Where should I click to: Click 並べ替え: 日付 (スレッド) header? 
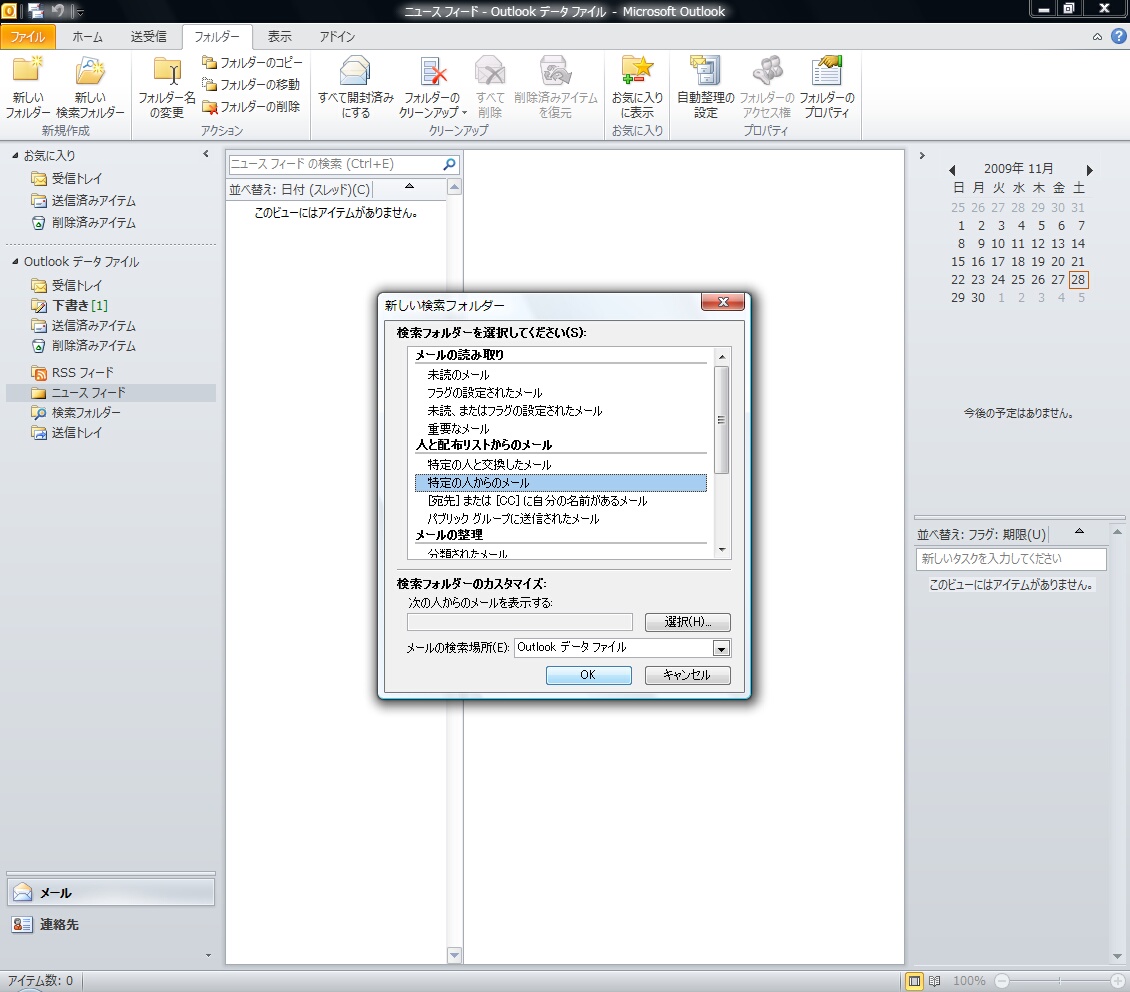pos(301,189)
